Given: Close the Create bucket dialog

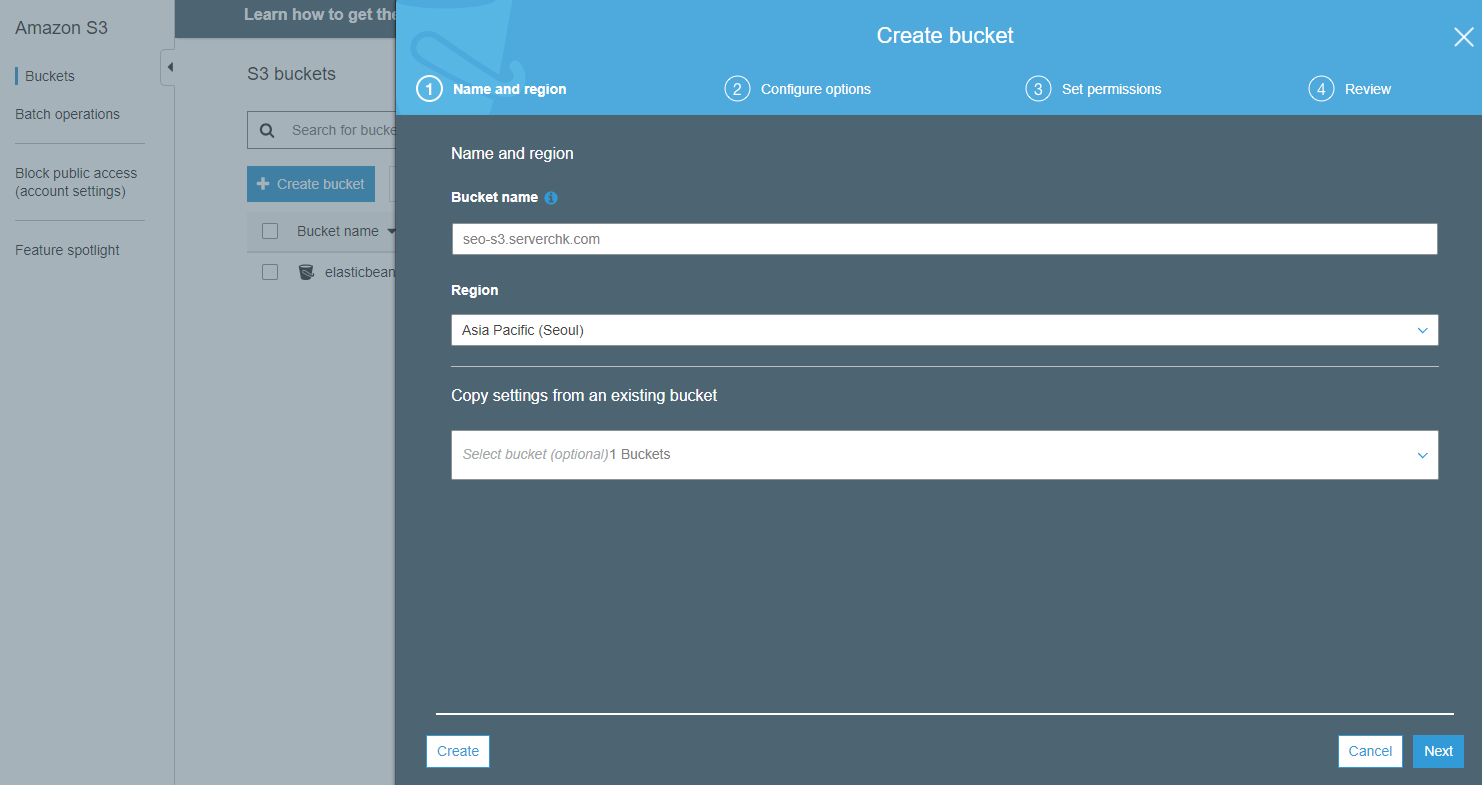Looking at the screenshot, I should 1463,38.
